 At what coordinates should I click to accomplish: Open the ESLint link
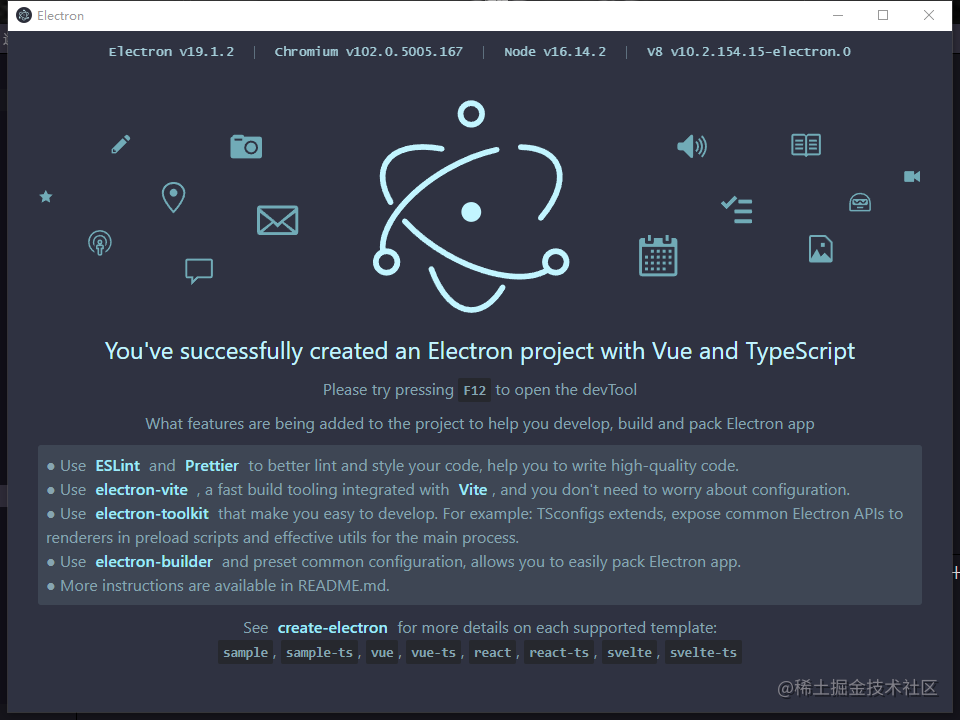(118, 466)
